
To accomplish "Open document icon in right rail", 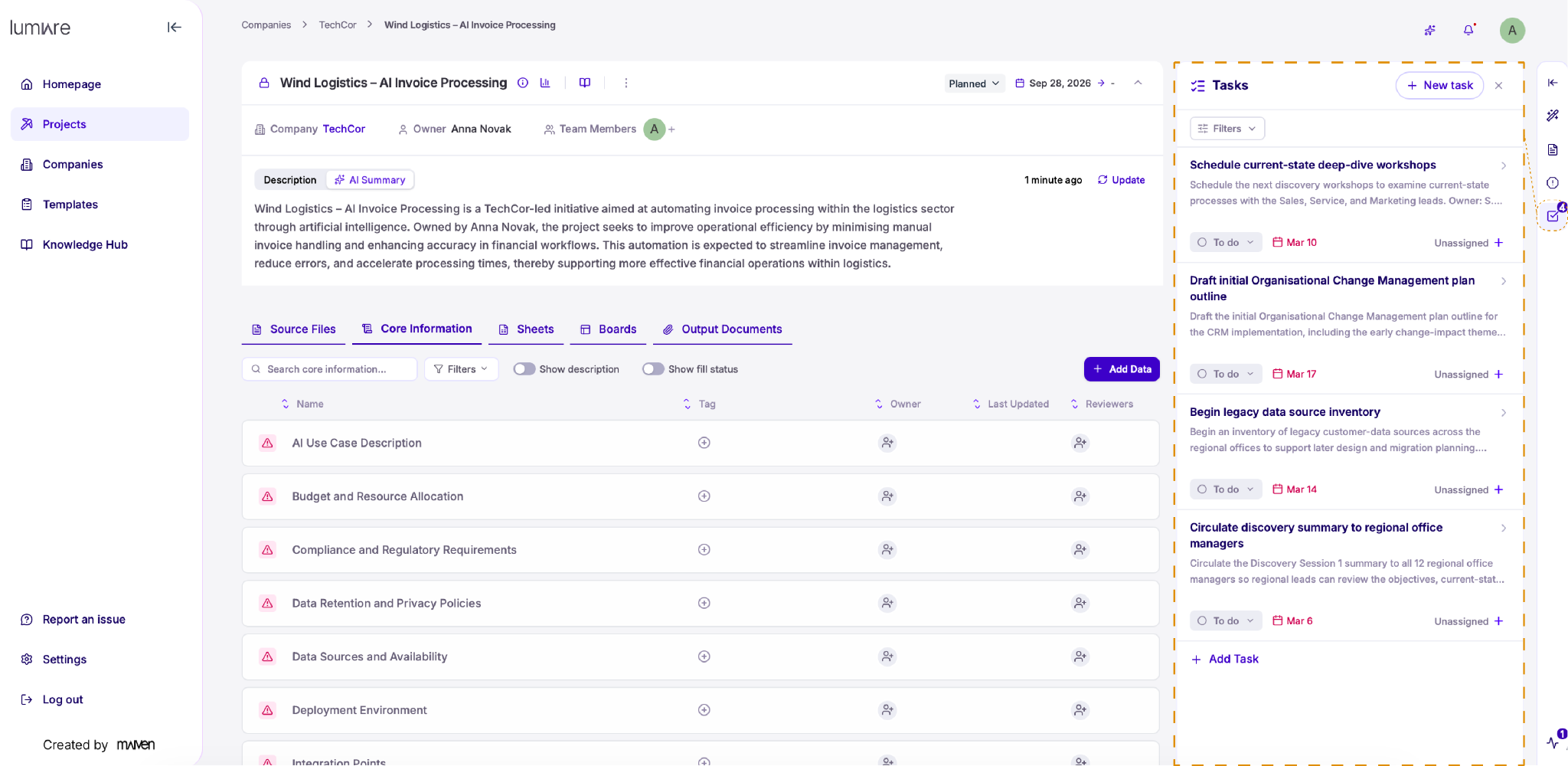I will [1553, 149].
